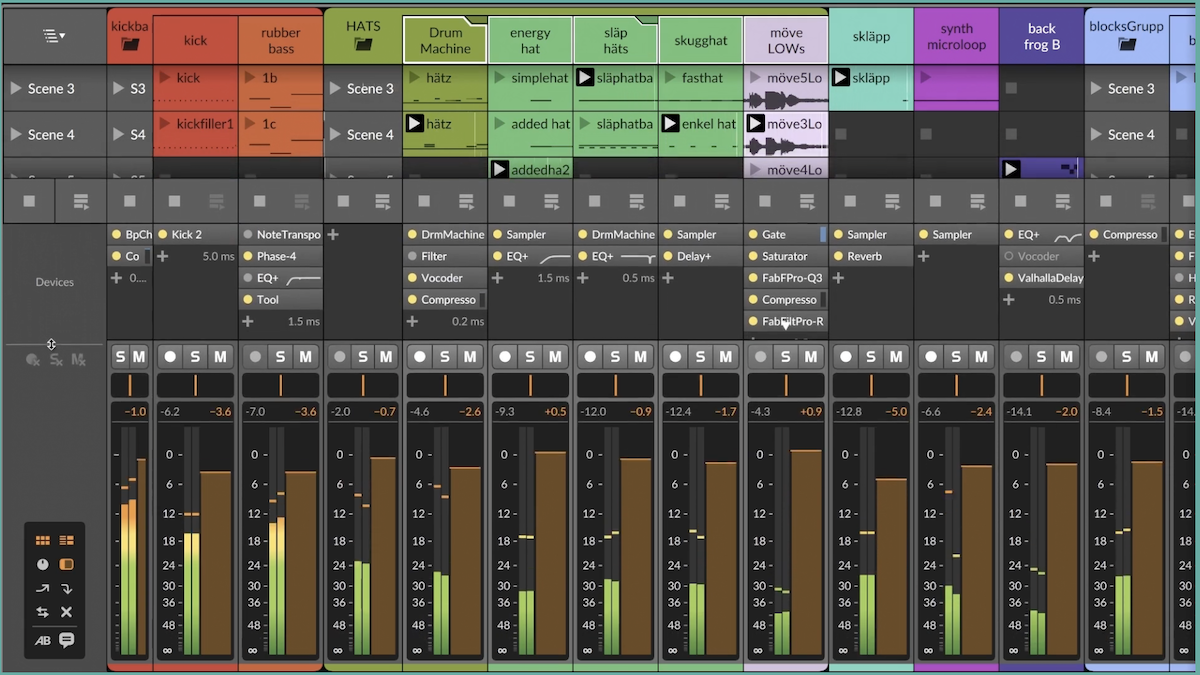
Task: Mute the rubber bass track
Action: tap(306, 356)
